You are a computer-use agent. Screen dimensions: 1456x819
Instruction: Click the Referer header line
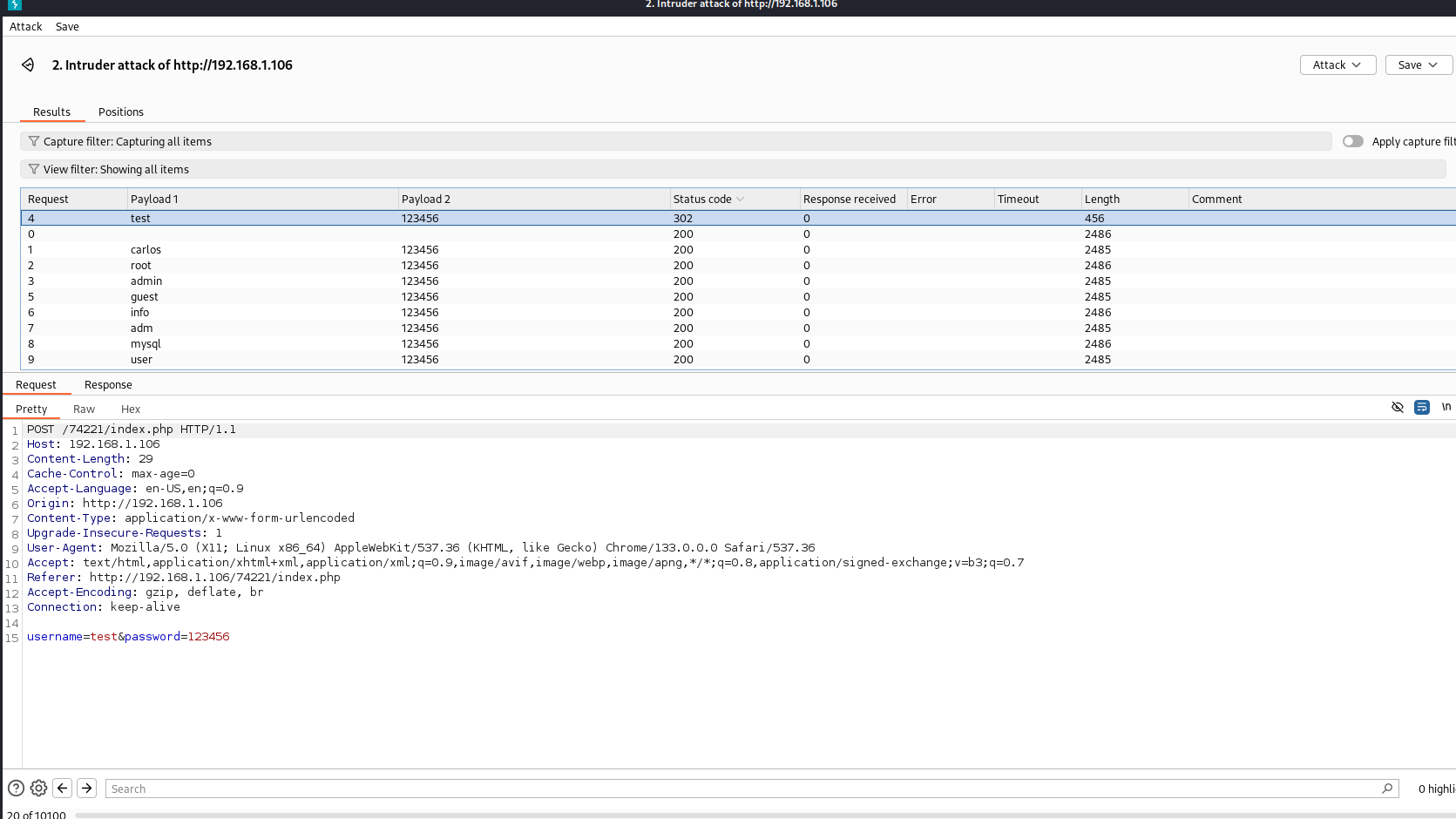tap(184, 578)
